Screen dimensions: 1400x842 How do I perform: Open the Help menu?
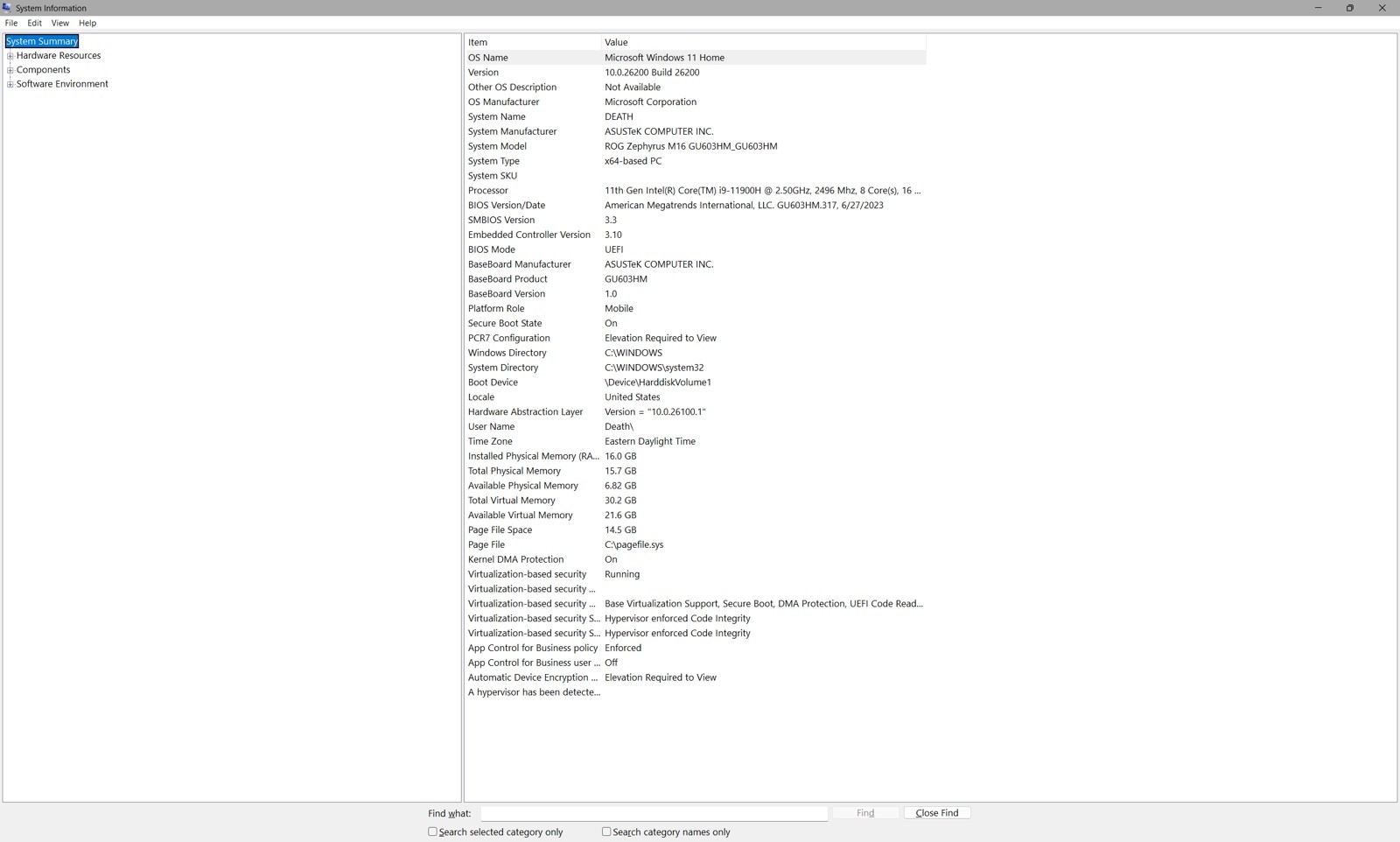(x=87, y=23)
